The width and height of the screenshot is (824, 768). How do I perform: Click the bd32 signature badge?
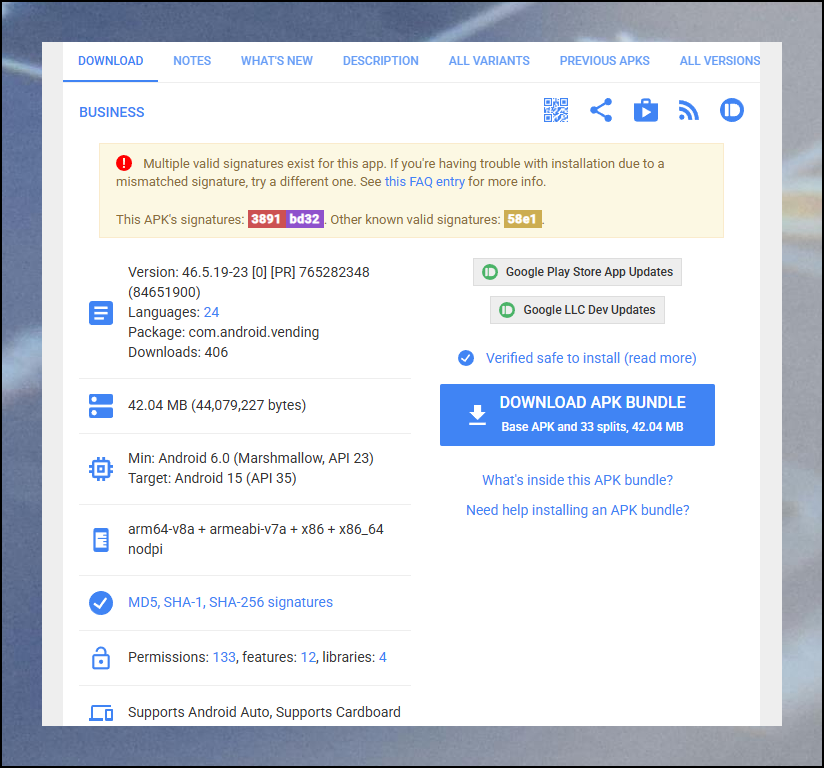305,219
